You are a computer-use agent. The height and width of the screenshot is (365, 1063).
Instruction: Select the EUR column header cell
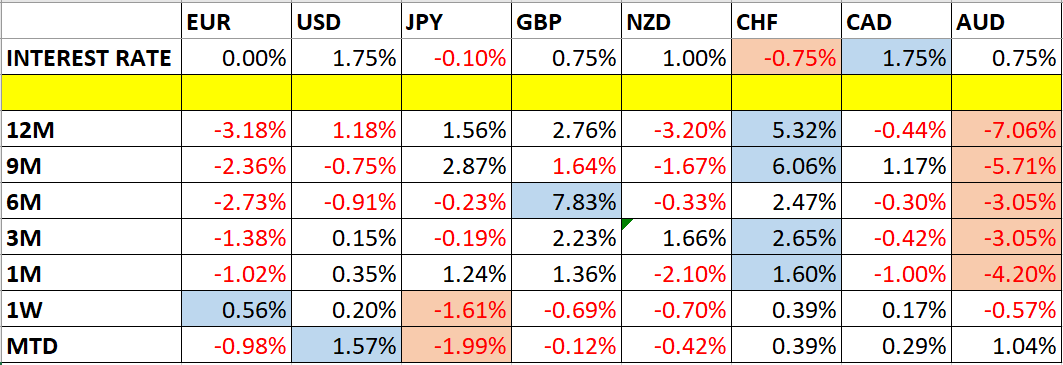click(237, 22)
